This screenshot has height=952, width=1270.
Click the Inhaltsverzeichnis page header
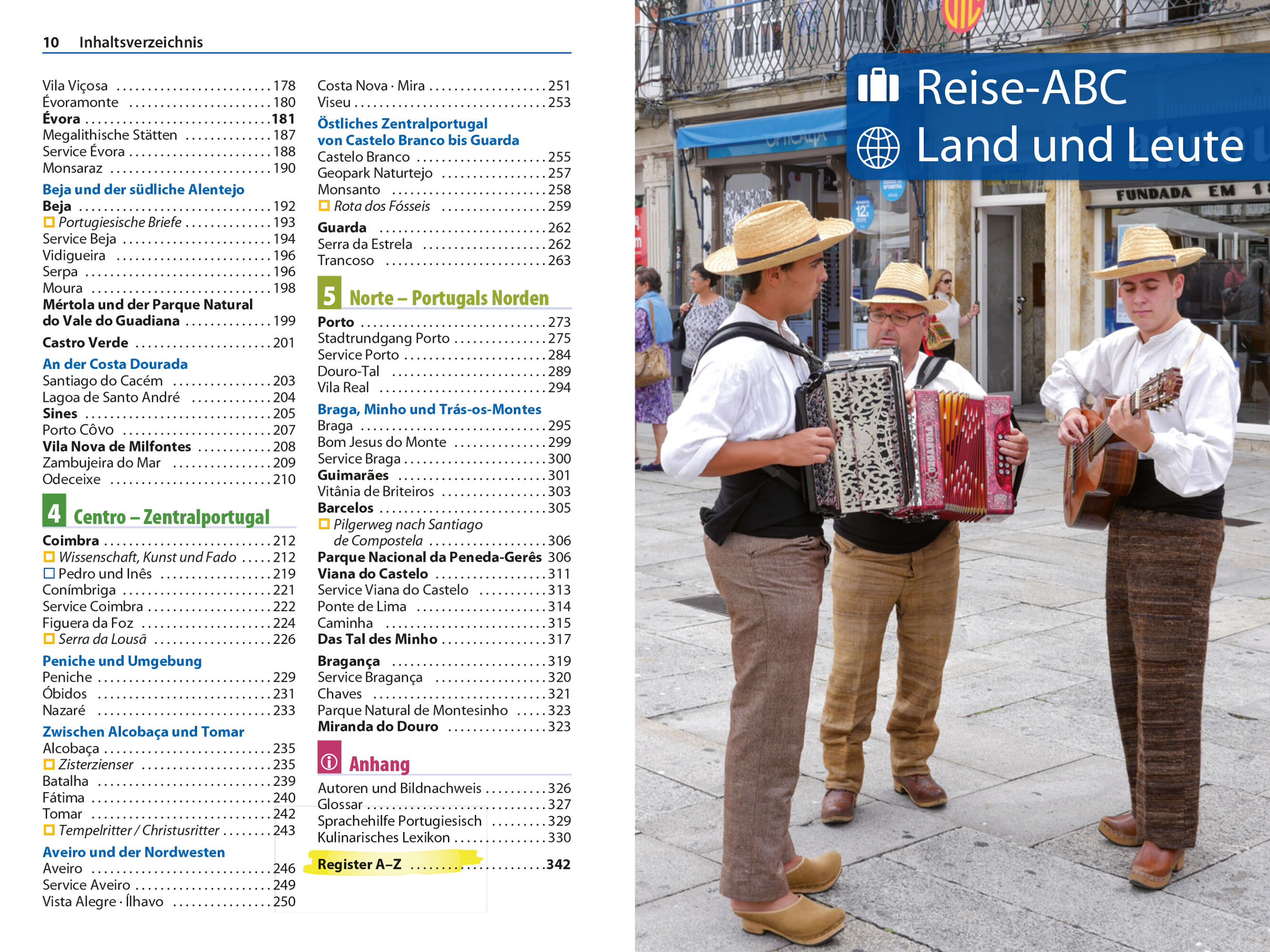[140, 42]
